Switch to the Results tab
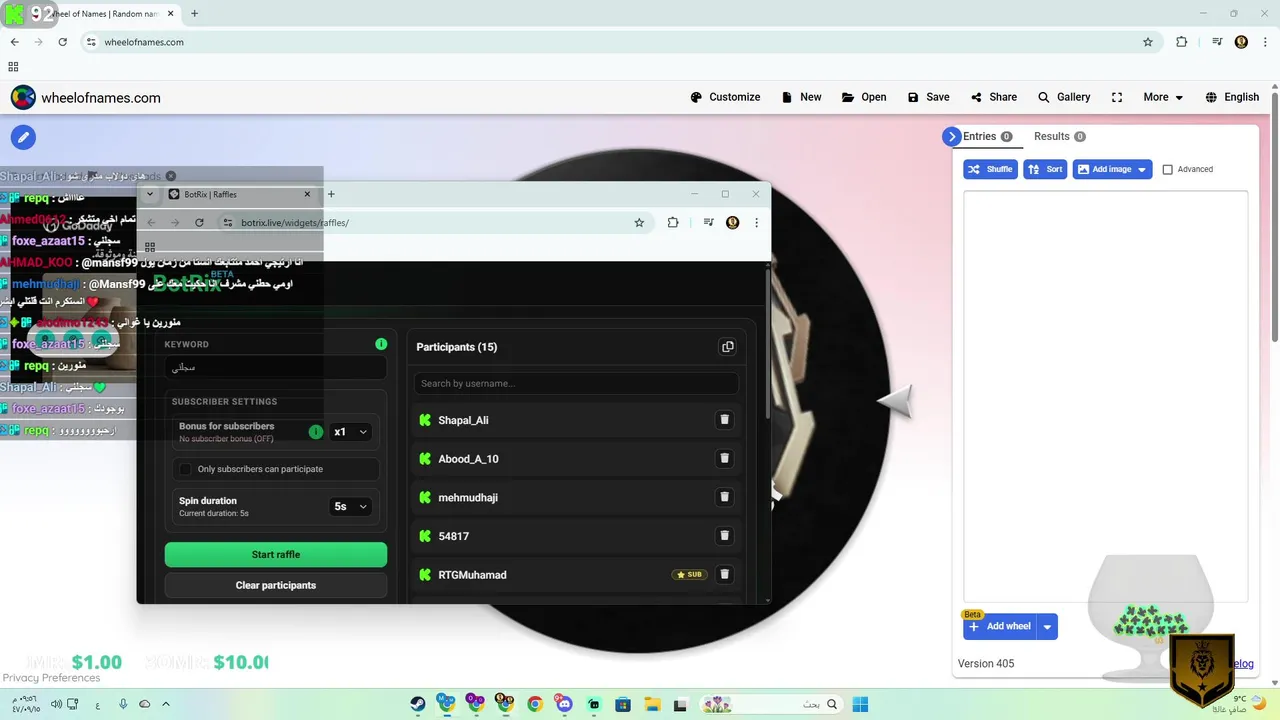 coord(1060,137)
